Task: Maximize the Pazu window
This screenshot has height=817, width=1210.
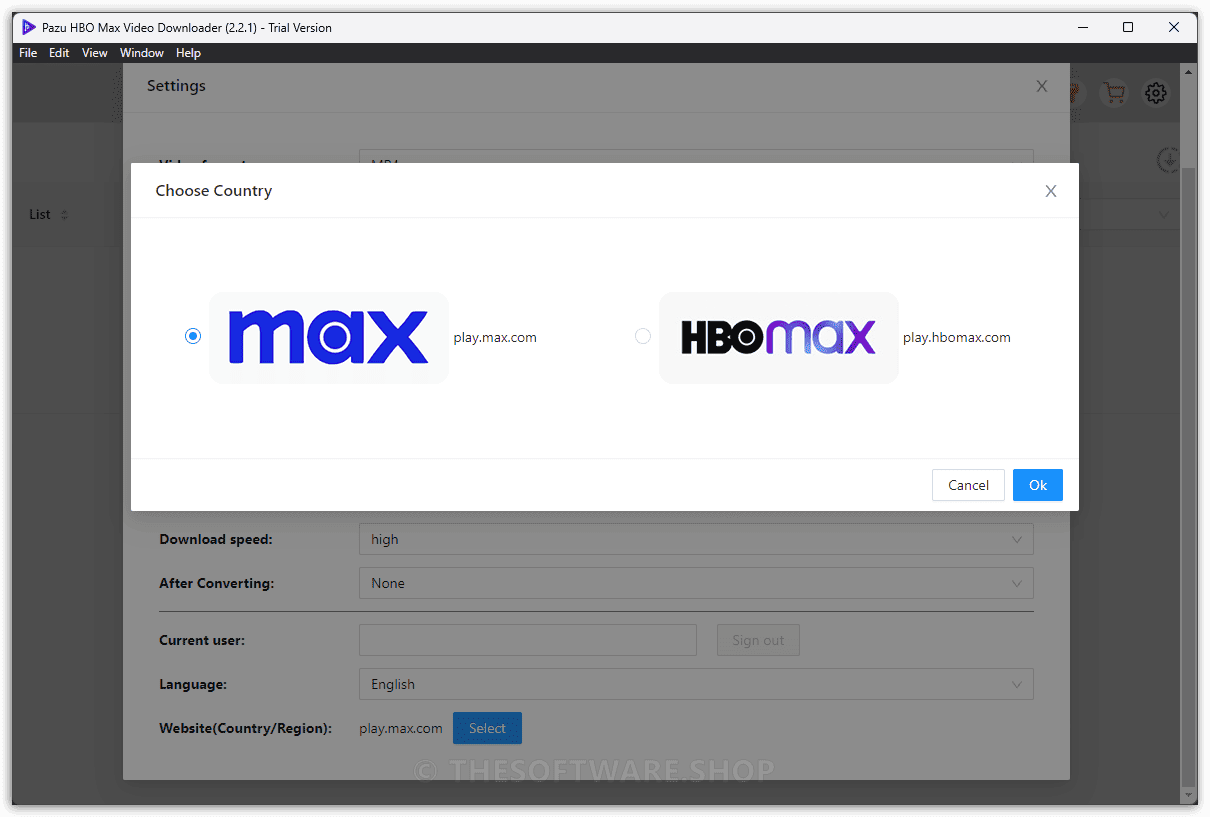Action: coord(1128,28)
